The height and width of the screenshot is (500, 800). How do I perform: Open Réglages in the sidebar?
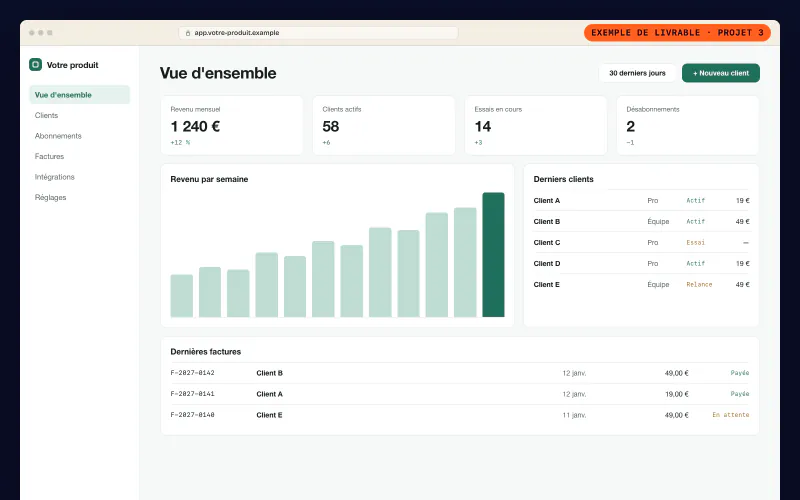[51, 197]
